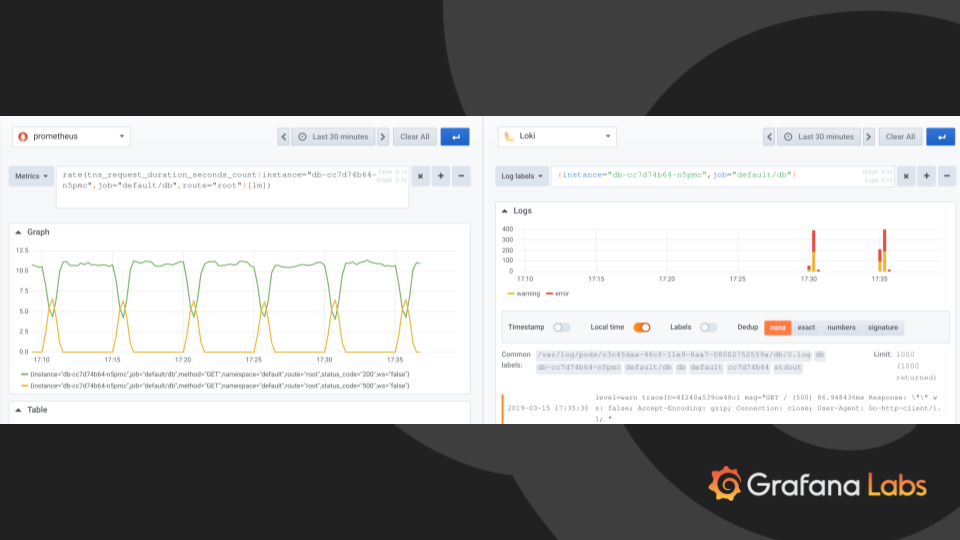Clear the Loki query with the x icon
The image size is (960, 540).
(x=906, y=176)
